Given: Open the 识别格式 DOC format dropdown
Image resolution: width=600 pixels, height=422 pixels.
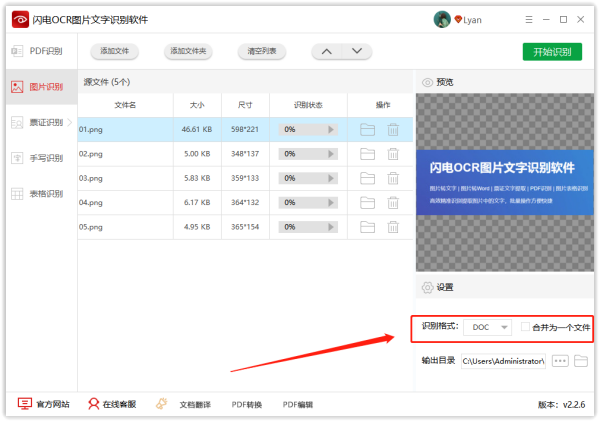Looking at the screenshot, I should point(489,327).
